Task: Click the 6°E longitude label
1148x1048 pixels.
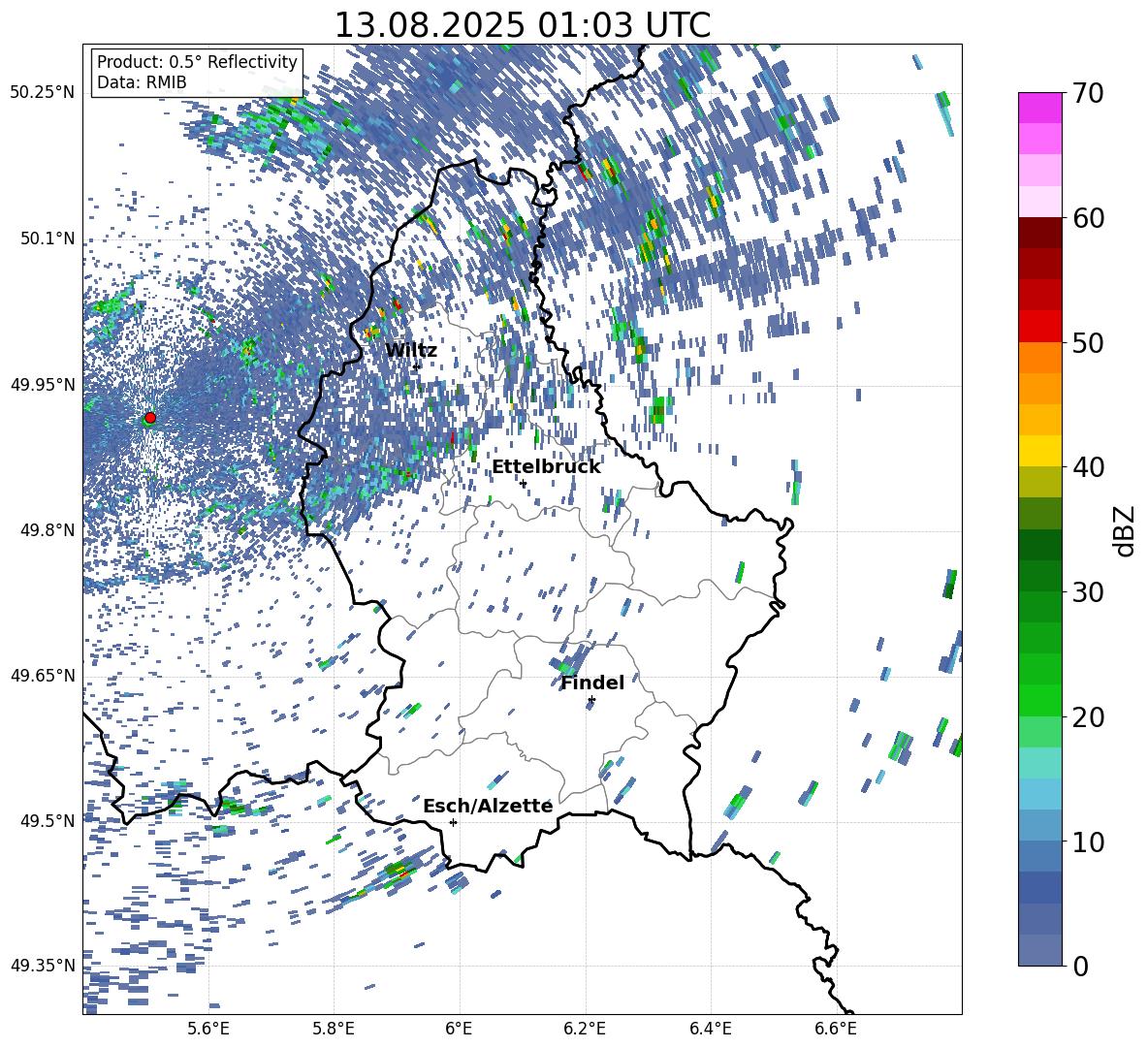Action: (459, 1029)
